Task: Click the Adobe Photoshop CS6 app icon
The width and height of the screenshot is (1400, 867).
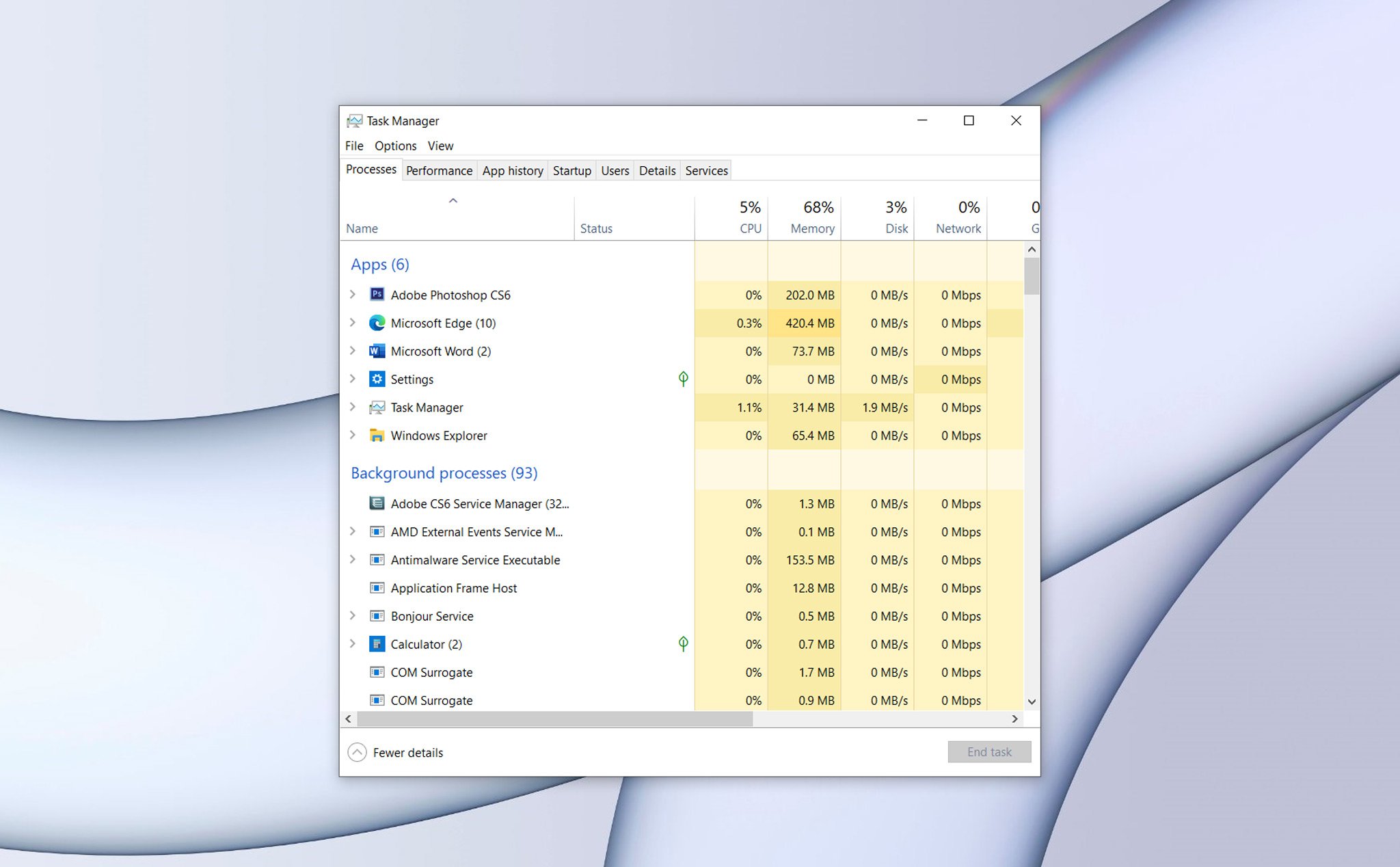Action: [x=377, y=295]
